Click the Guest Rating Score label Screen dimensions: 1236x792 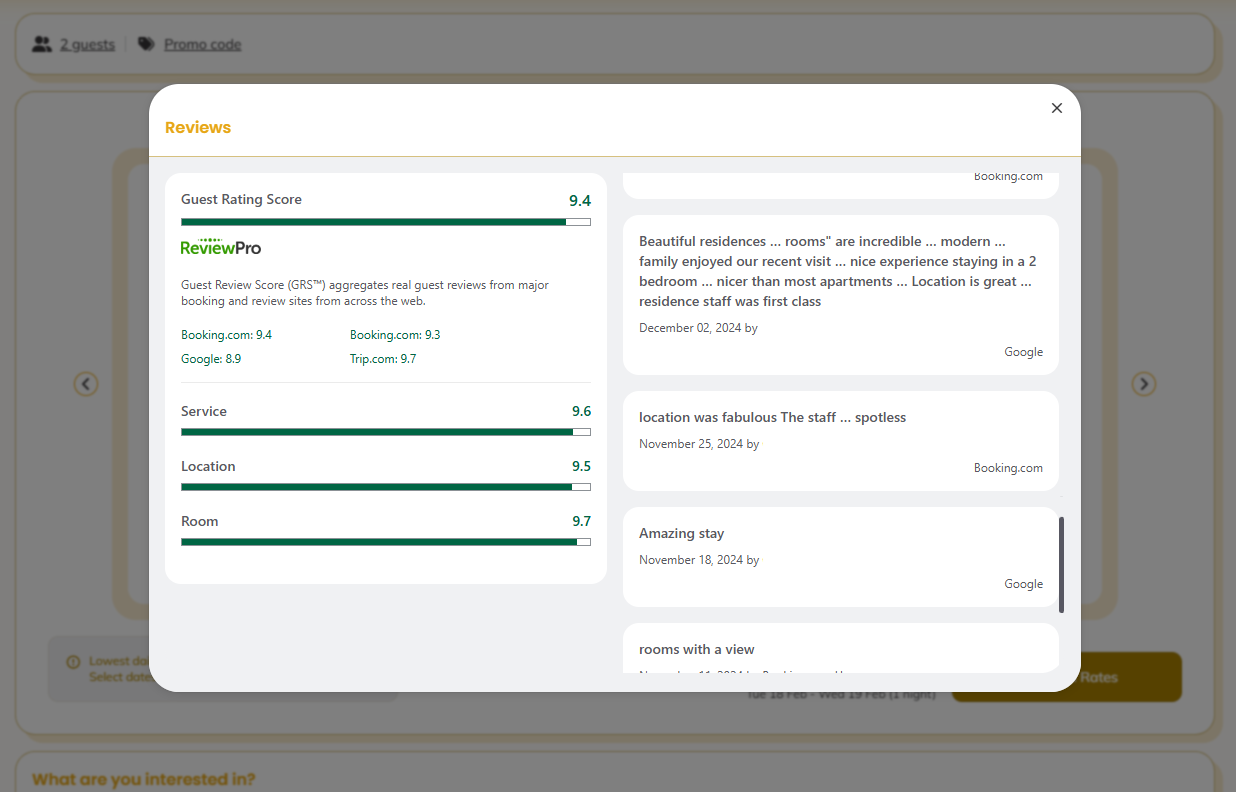point(241,199)
